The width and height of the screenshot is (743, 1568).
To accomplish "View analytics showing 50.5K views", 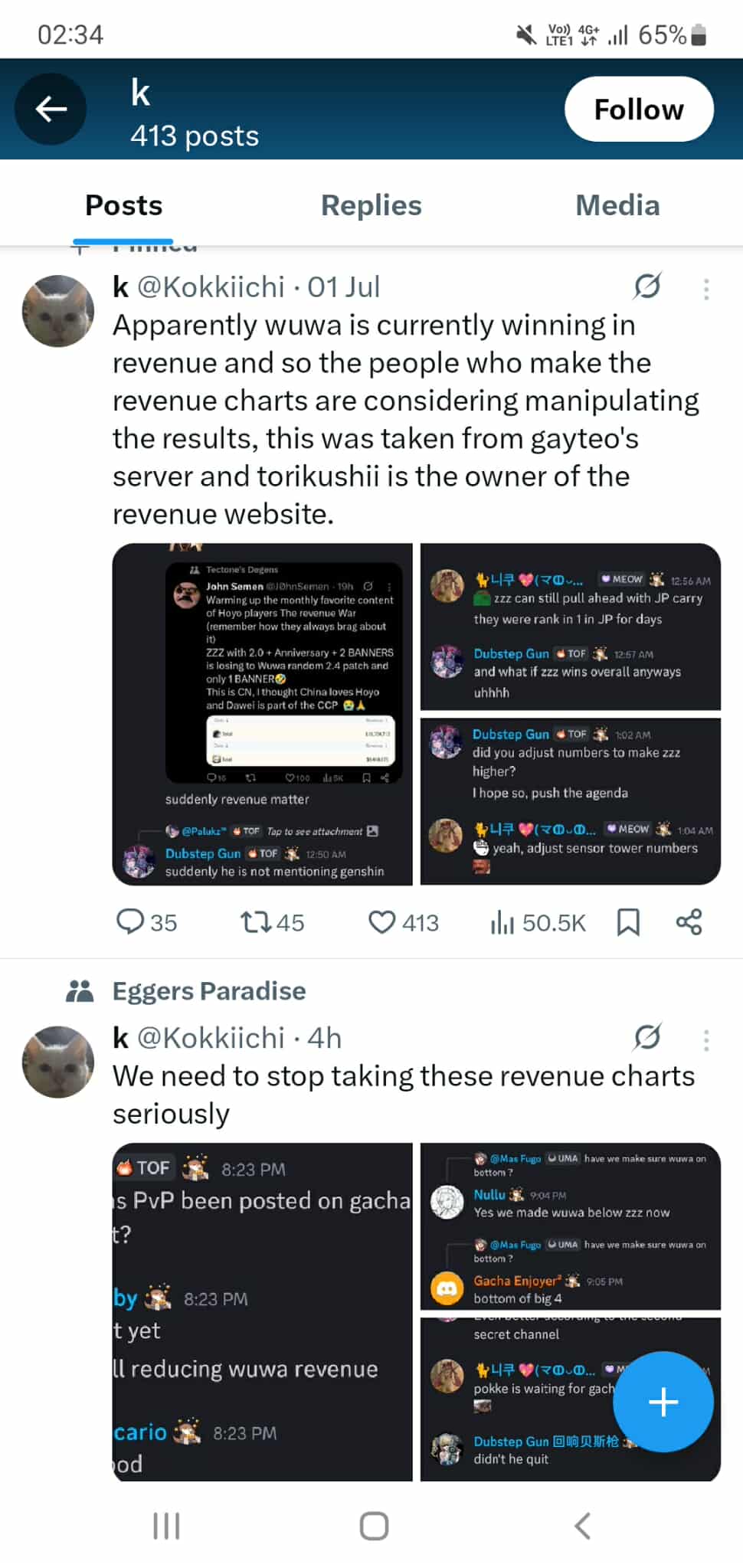I will (538, 922).
